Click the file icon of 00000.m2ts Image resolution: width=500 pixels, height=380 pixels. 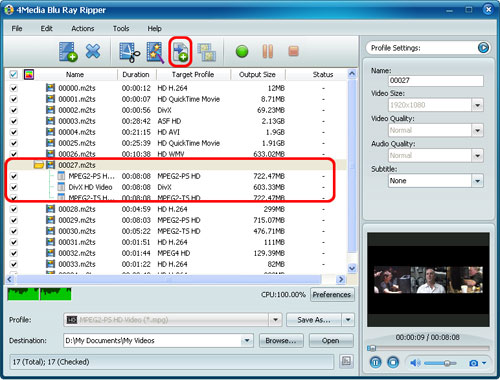pyautogui.click(x=50, y=88)
